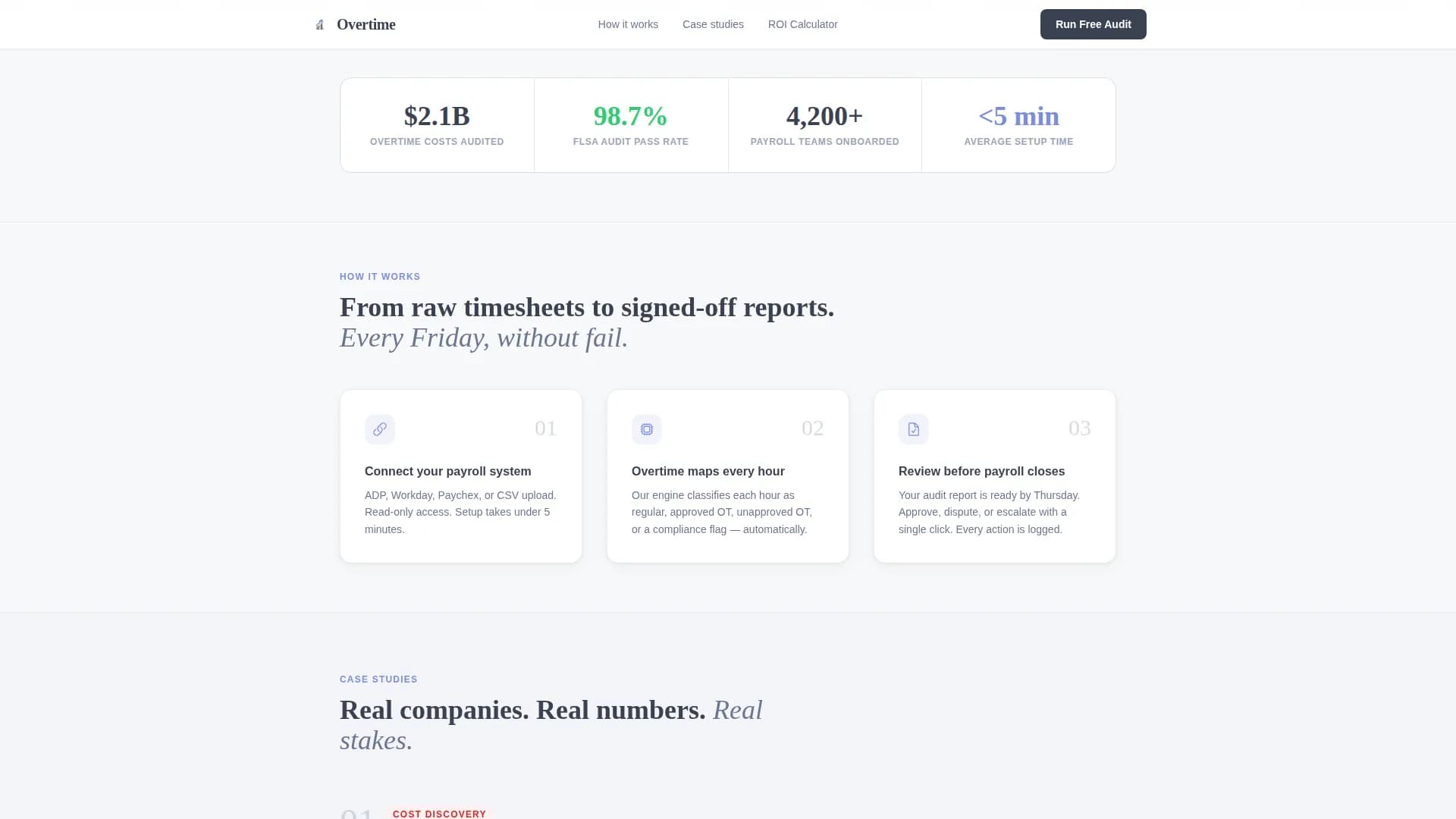Click the chip icon in step 02 card
Image resolution: width=1456 pixels, height=819 pixels.
tap(647, 429)
